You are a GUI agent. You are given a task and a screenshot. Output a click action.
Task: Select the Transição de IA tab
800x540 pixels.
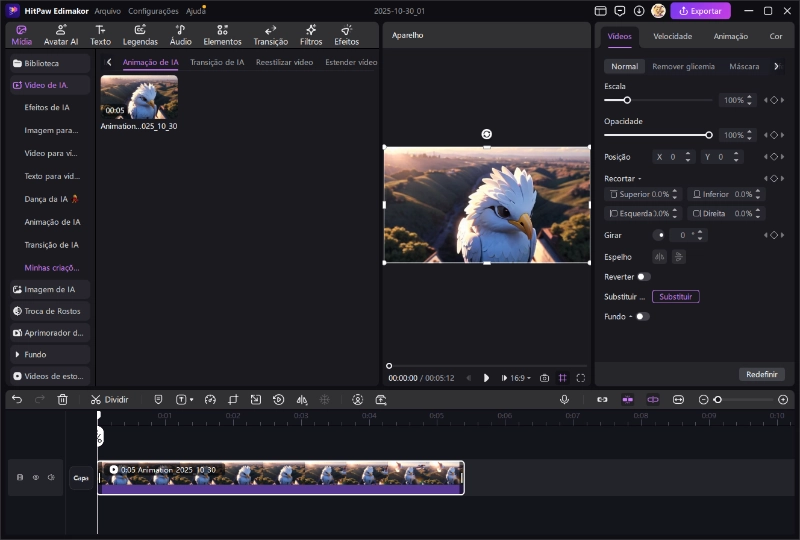point(217,62)
